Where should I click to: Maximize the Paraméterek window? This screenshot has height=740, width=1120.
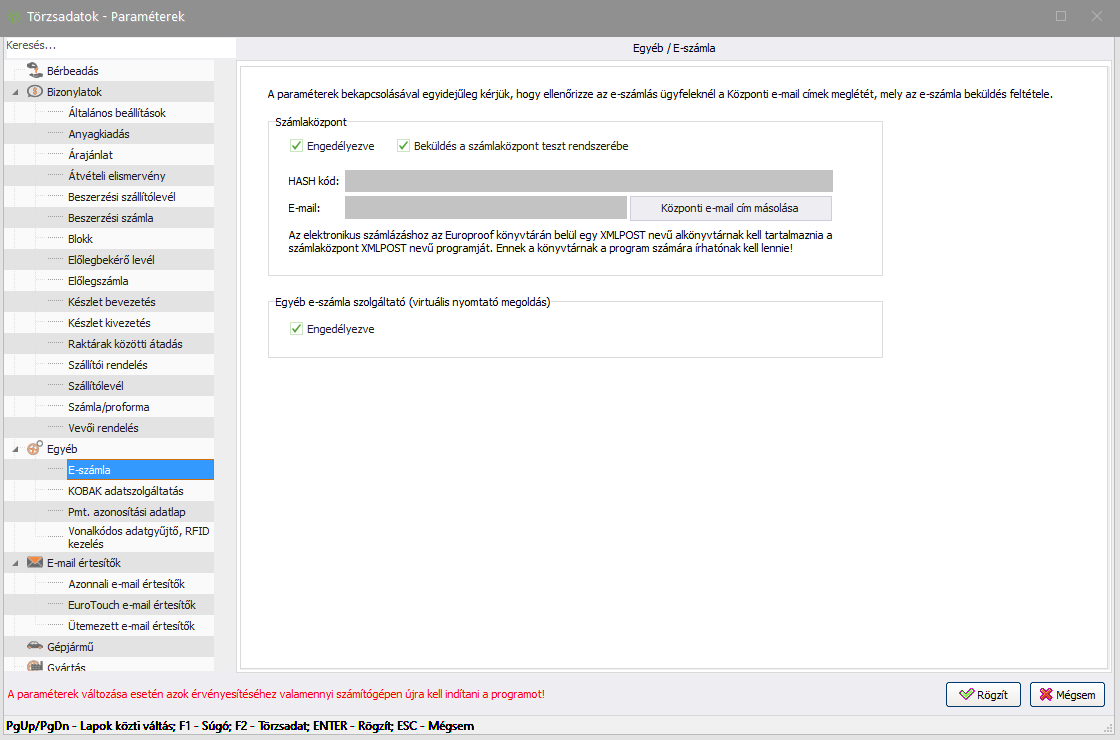1061,16
